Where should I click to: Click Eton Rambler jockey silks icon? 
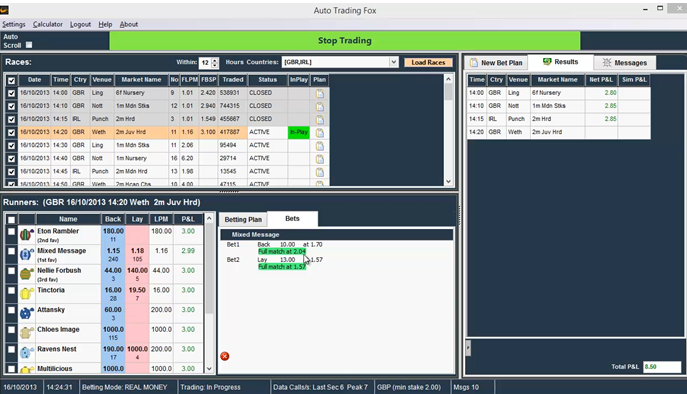[26, 235]
